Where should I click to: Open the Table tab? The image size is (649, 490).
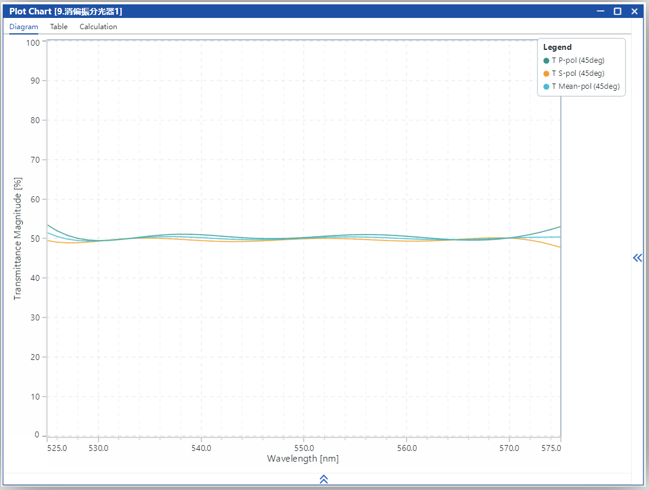59,27
